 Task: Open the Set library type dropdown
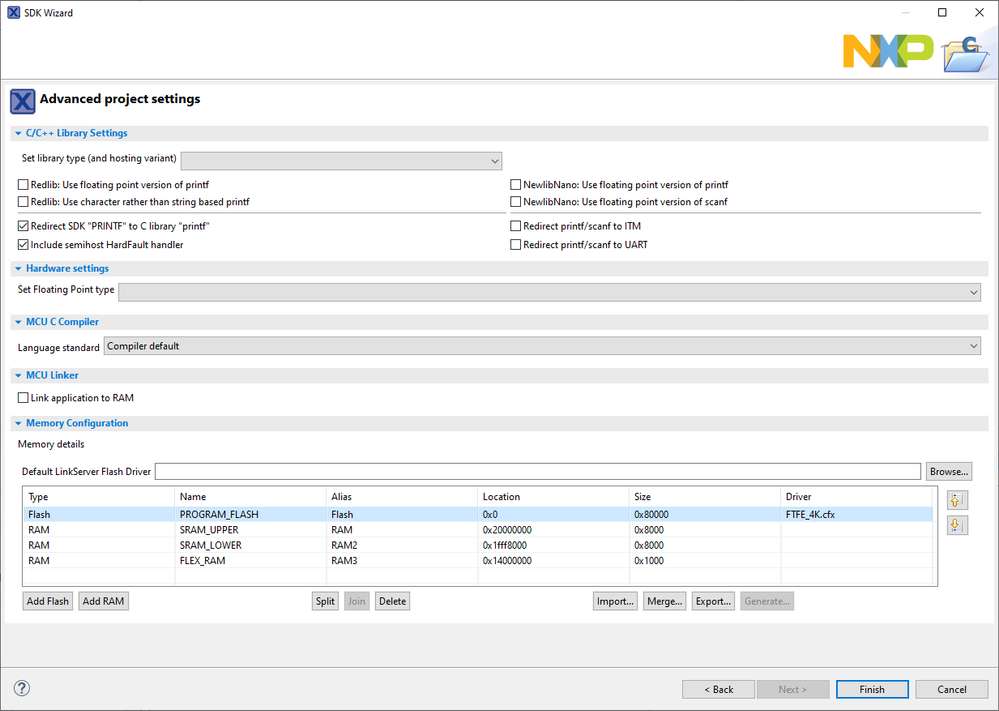click(x=341, y=160)
